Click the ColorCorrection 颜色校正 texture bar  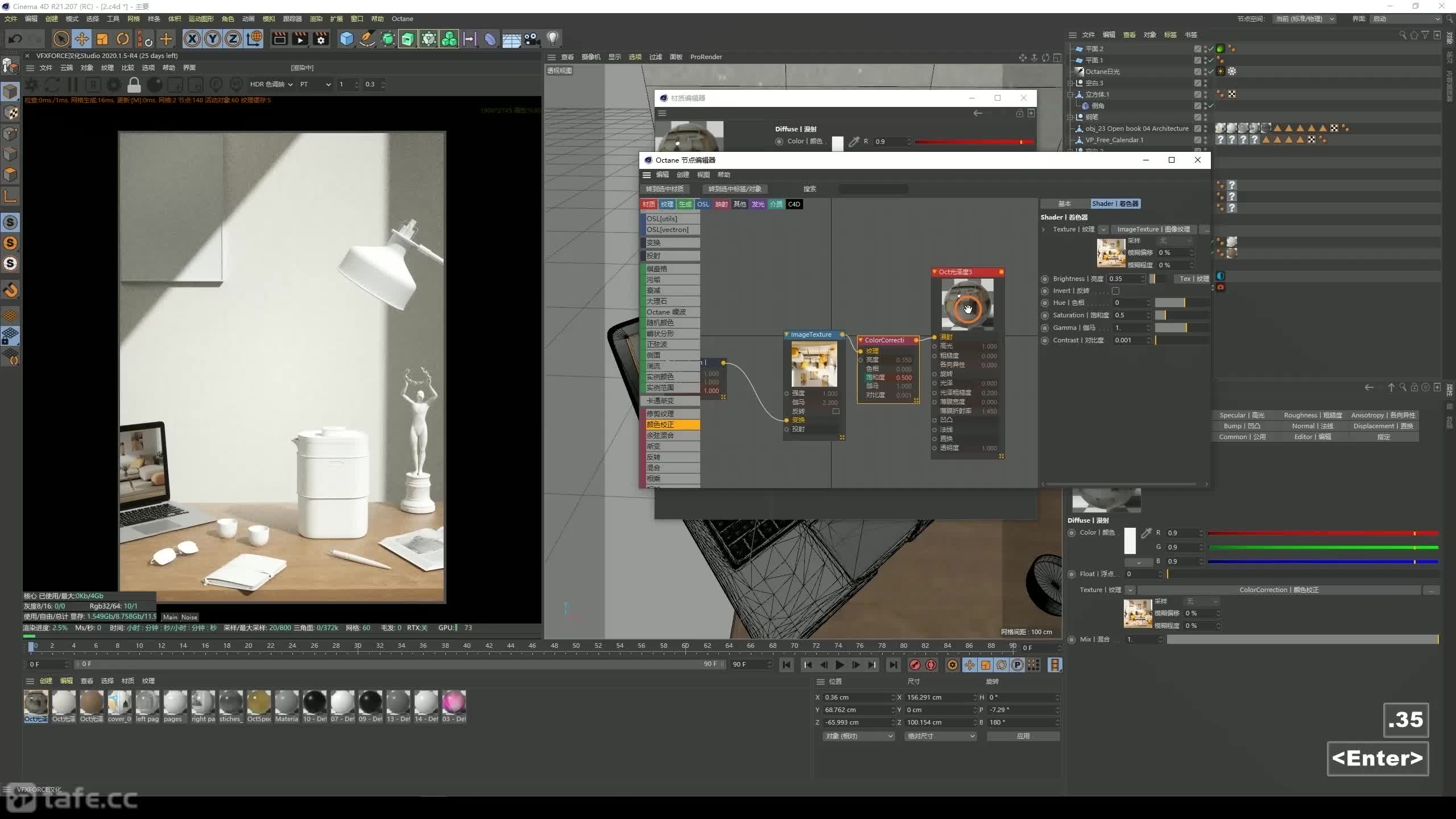pos(1279,590)
